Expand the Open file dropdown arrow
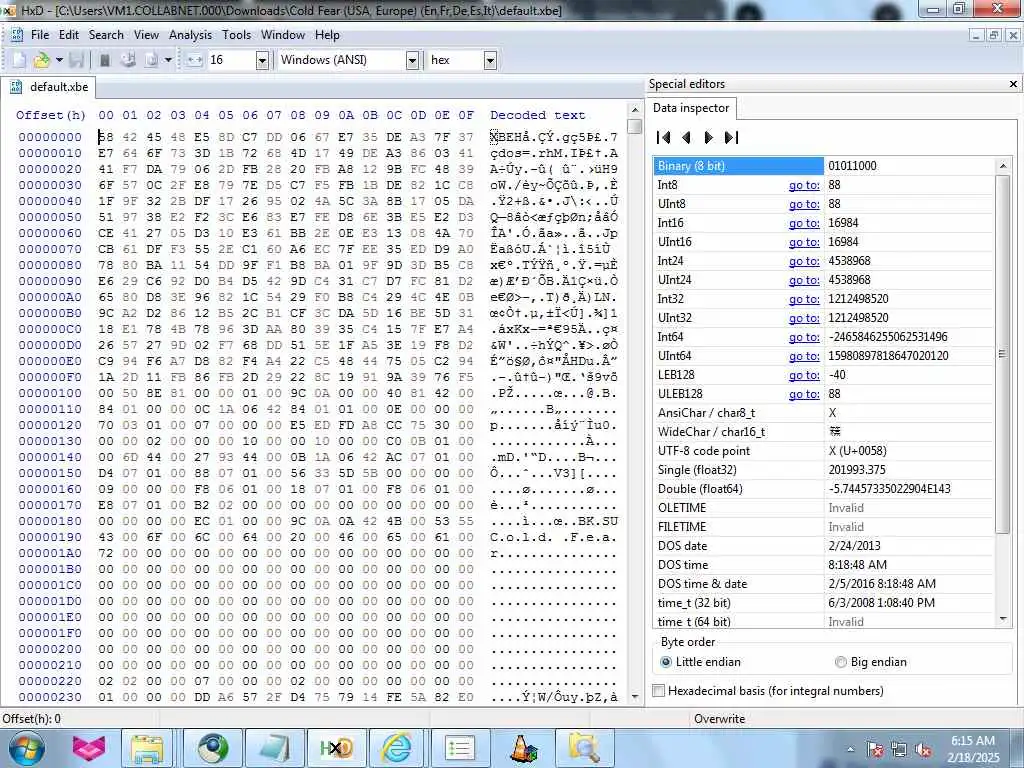The image size is (1024, 768). 59,60
